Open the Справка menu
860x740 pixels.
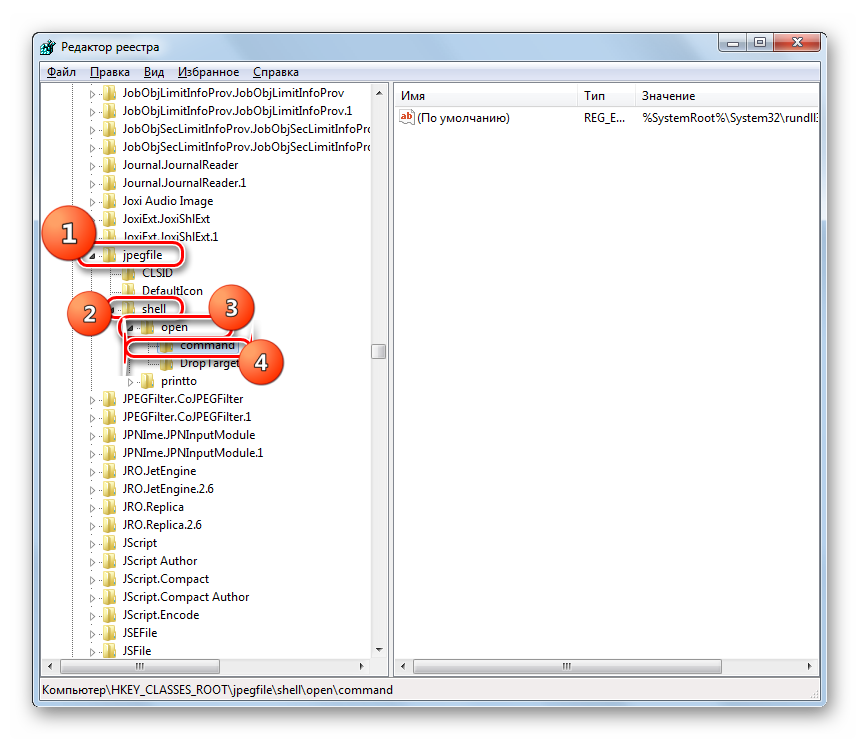click(276, 72)
